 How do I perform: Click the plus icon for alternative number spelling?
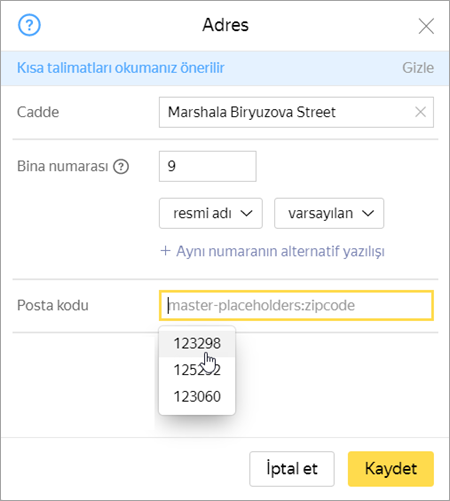pos(166,251)
